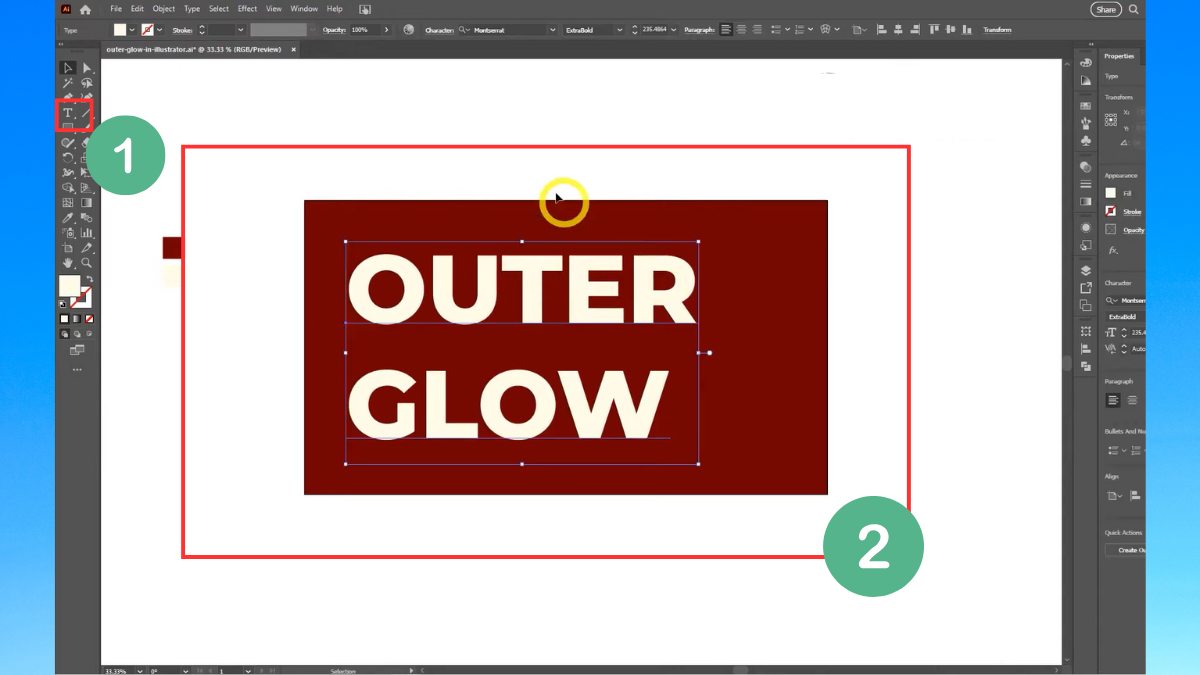This screenshot has height=675, width=1200.
Task: Select the Artboard tool
Action: (x=67, y=247)
